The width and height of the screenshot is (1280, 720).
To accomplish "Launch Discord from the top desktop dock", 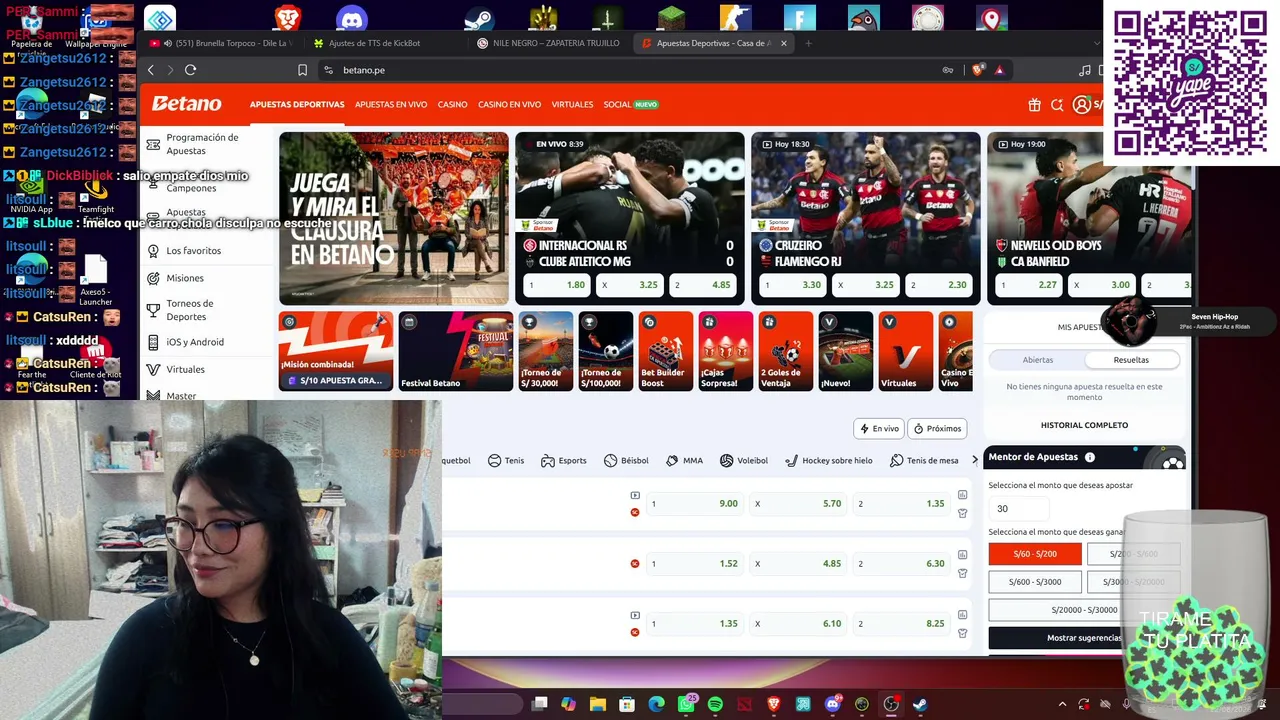I will click(x=351, y=19).
